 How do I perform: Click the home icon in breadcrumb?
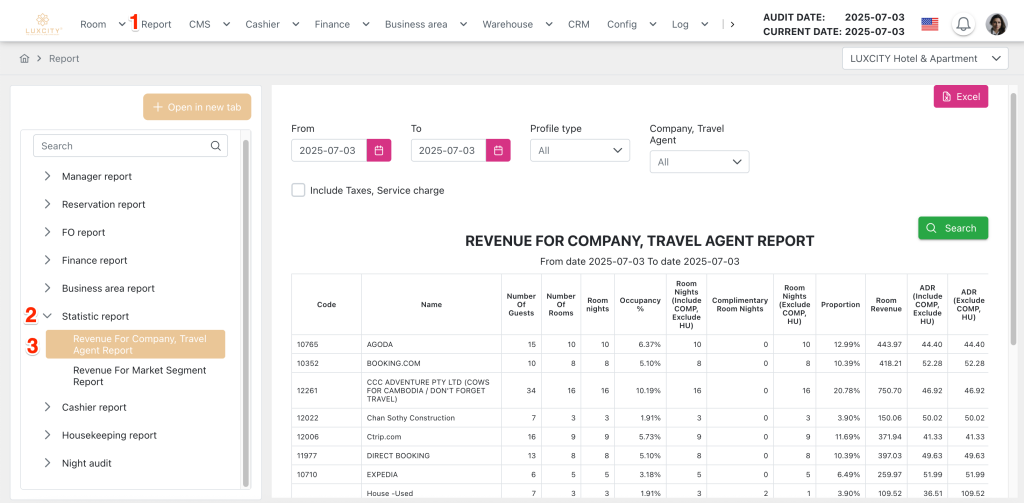[x=24, y=59]
